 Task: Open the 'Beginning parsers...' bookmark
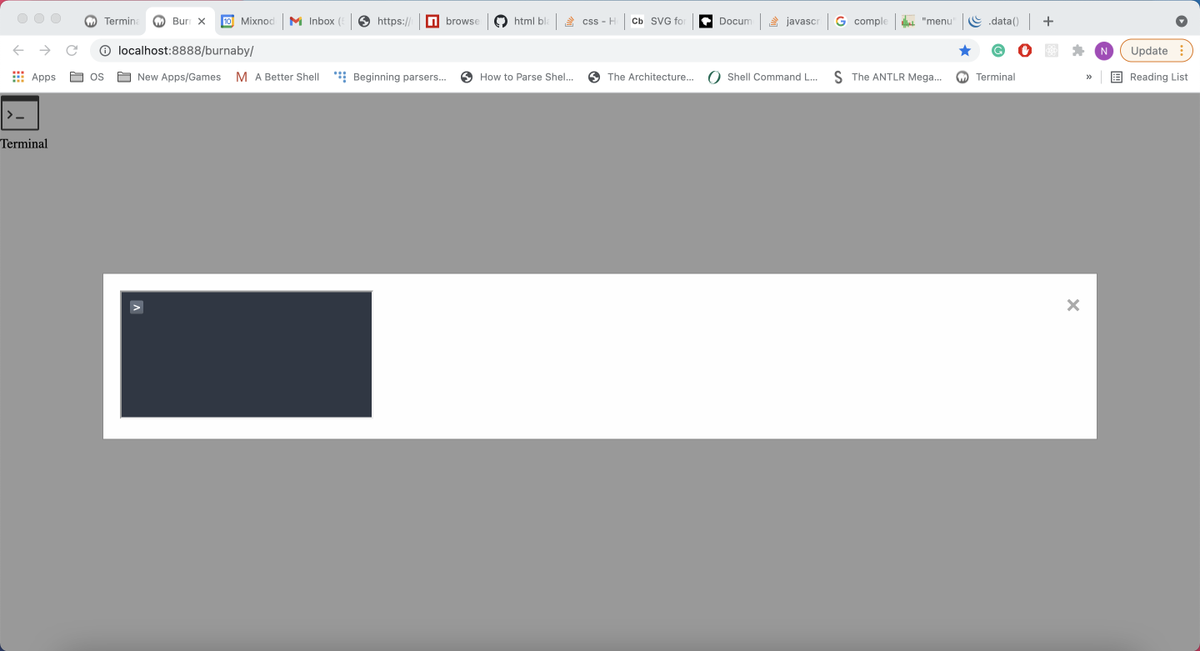point(390,77)
